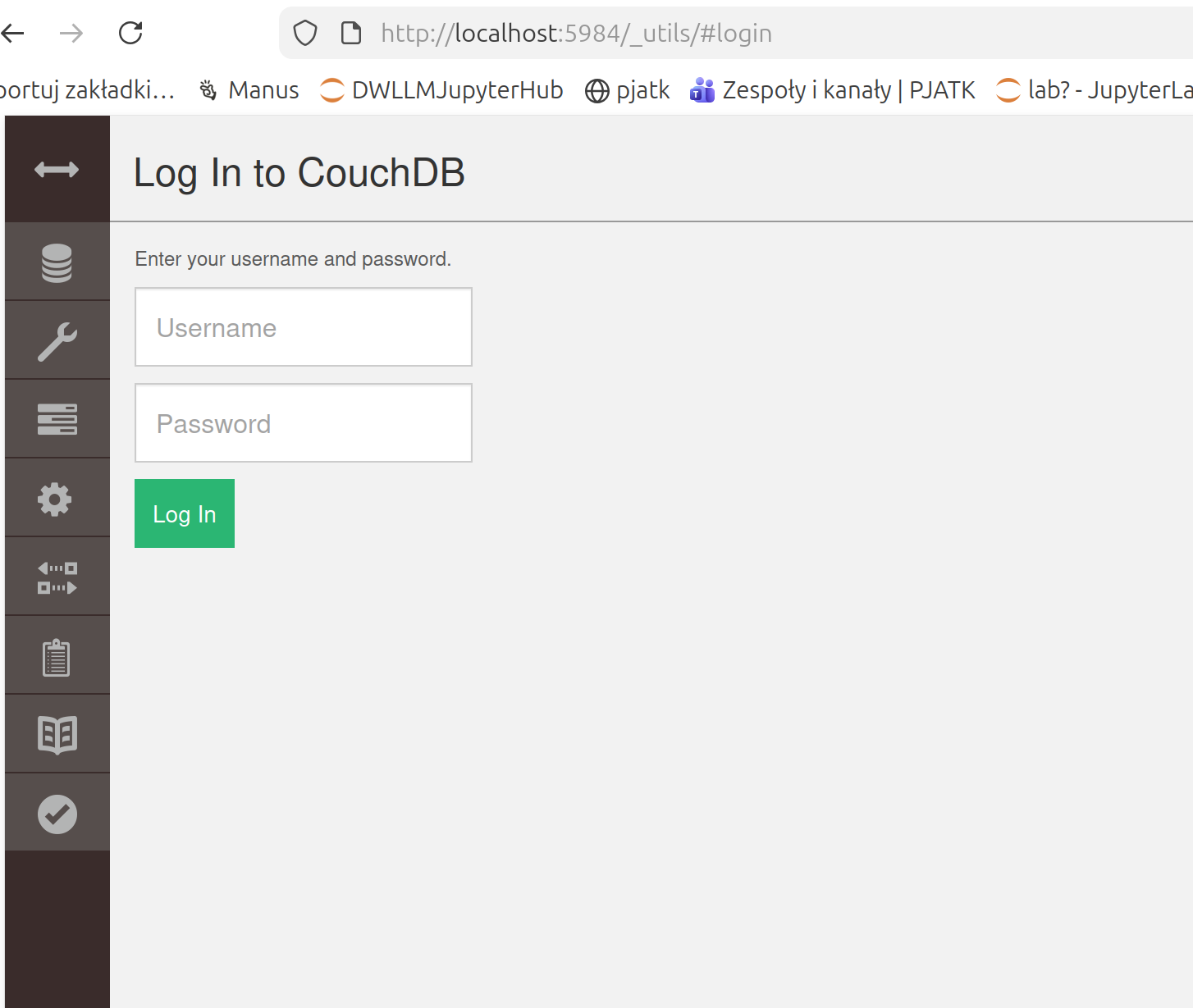
Task: Open the Setup wrench icon
Action: coord(57,341)
